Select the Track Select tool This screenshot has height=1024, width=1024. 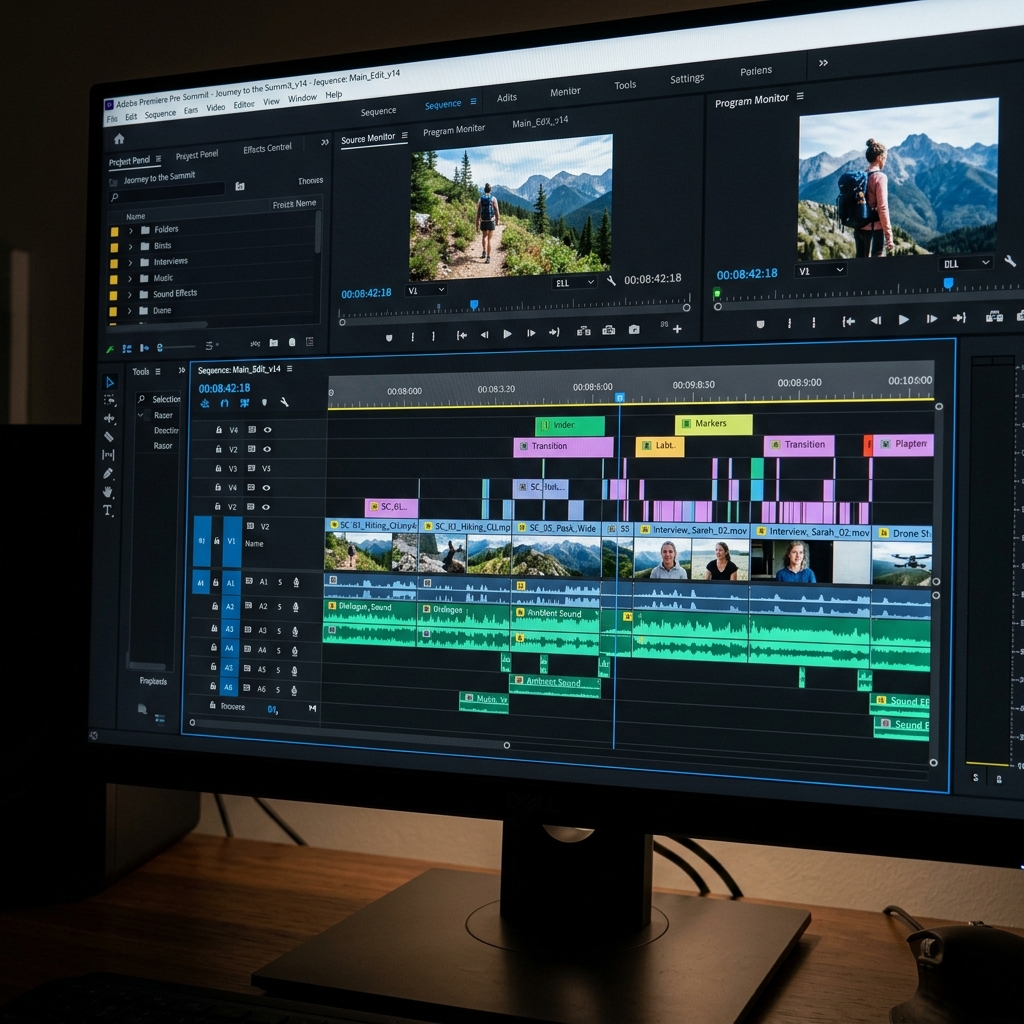click(110, 400)
